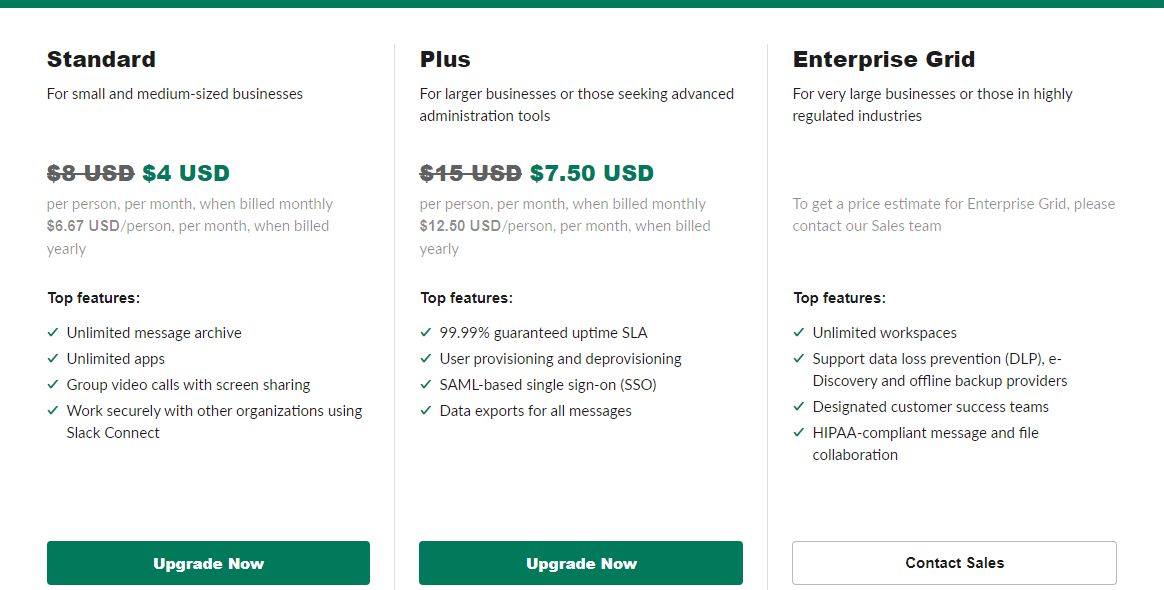Click checkmark next to SAML-based single sign-on
The image size is (1164, 590).
pos(426,385)
